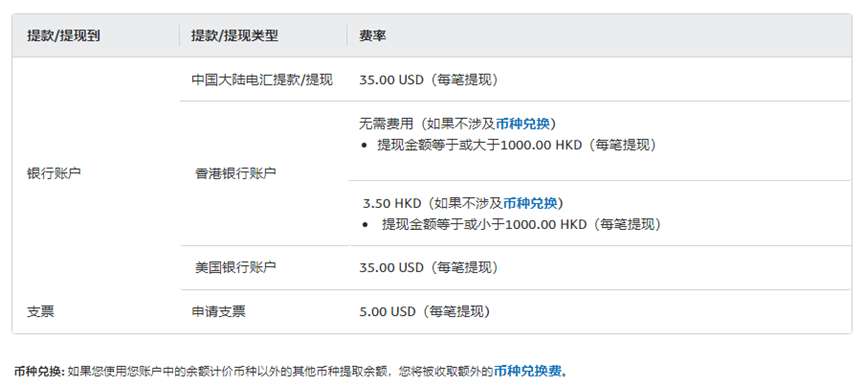The width and height of the screenshot is (865, 386).
Task: Select the 申请支票 cell
Action: [218, 312]
